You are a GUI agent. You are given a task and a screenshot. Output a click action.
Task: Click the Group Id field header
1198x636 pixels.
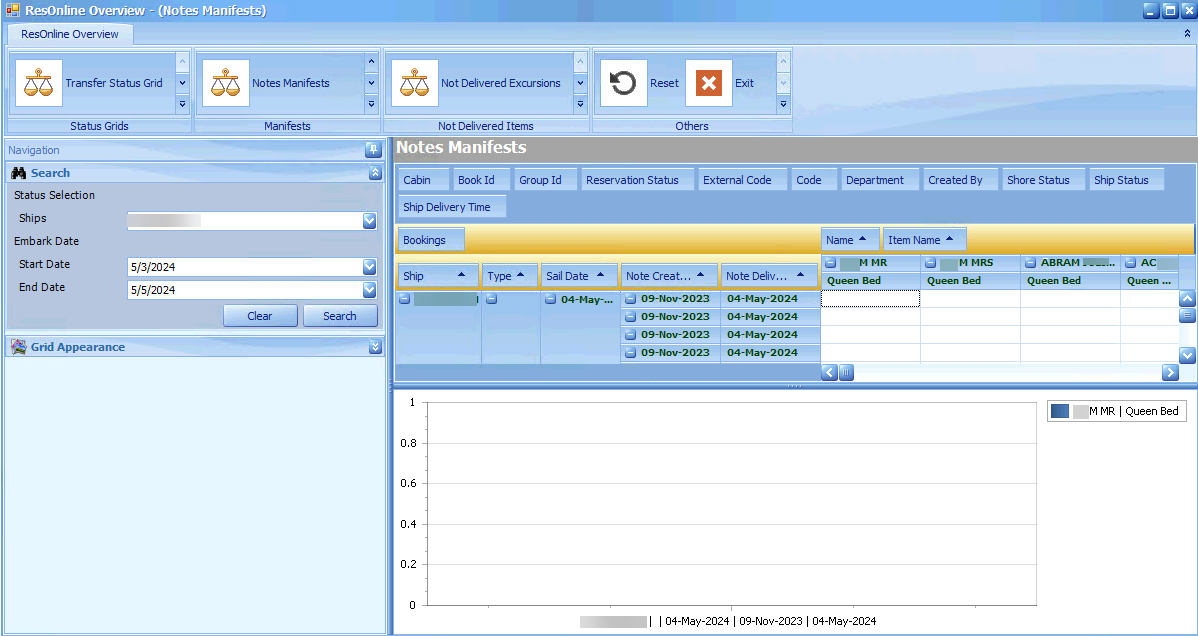click(546, 180)
